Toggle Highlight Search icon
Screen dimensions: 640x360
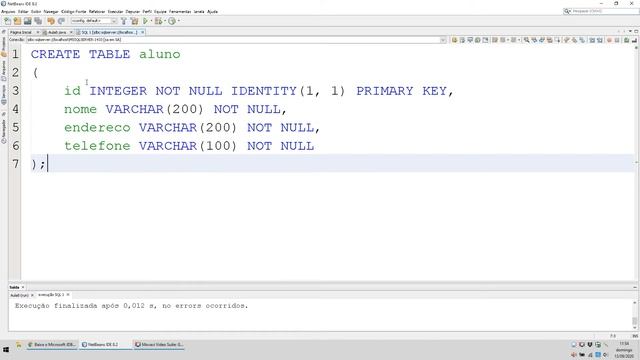pos(550,40)
